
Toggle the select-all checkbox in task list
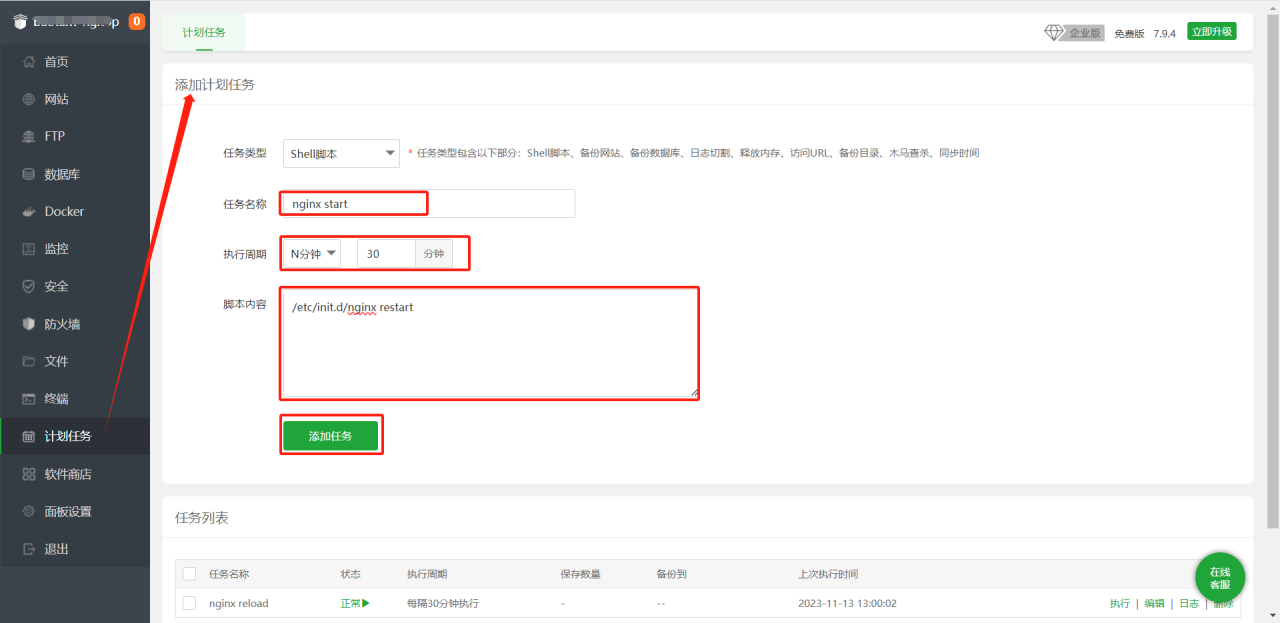[x=189, y=573]
